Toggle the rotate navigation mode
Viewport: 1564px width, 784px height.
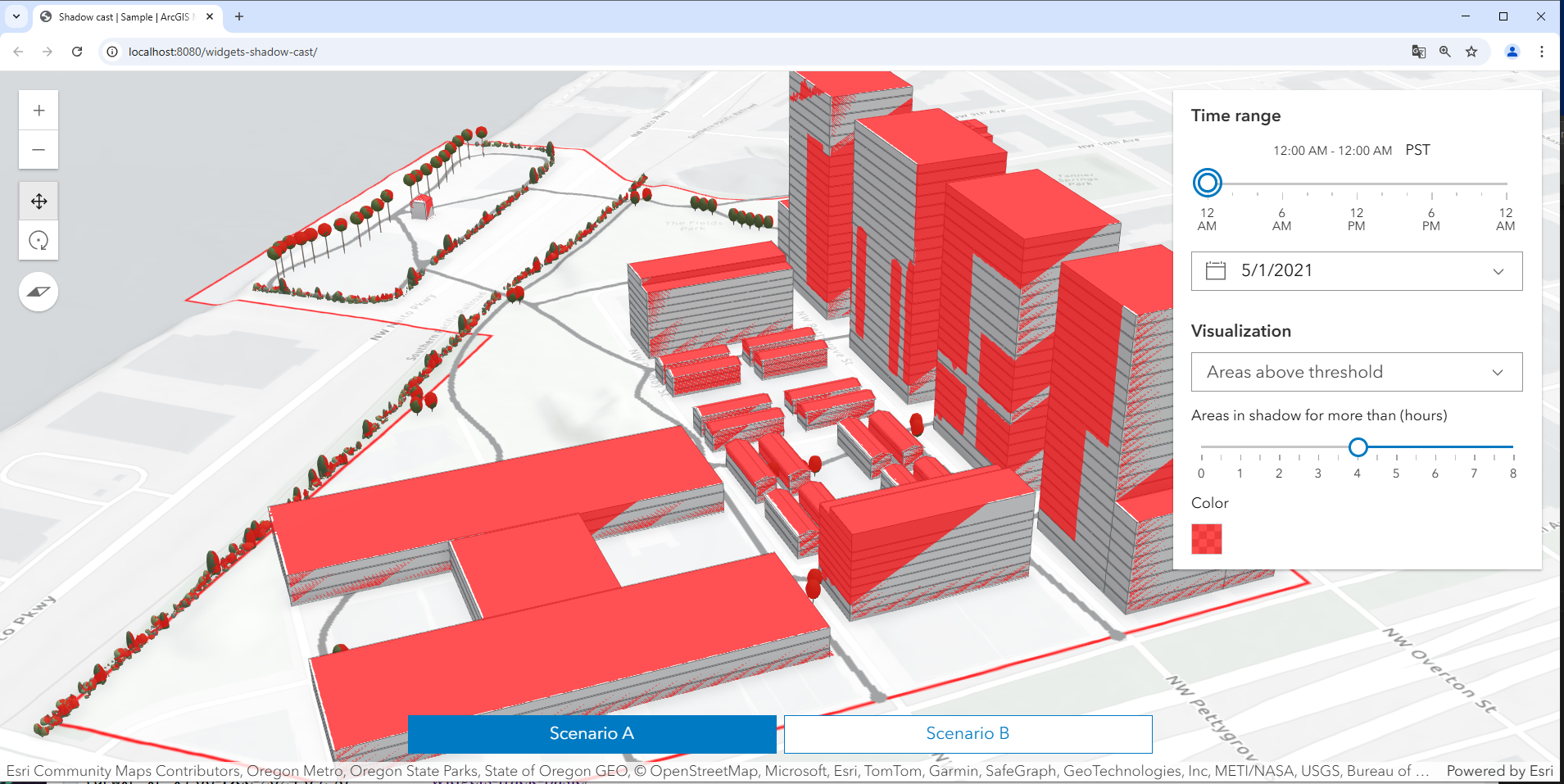(38, 240)
